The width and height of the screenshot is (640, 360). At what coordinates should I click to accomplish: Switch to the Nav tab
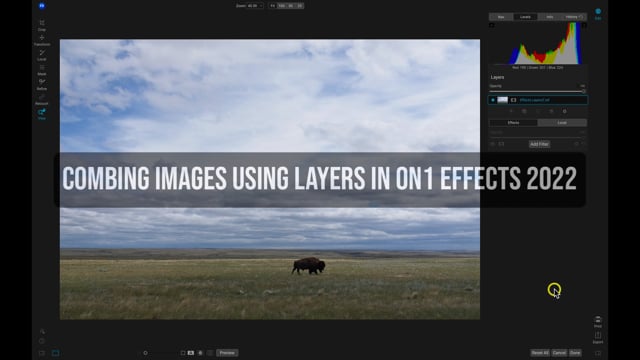[501, 17]
